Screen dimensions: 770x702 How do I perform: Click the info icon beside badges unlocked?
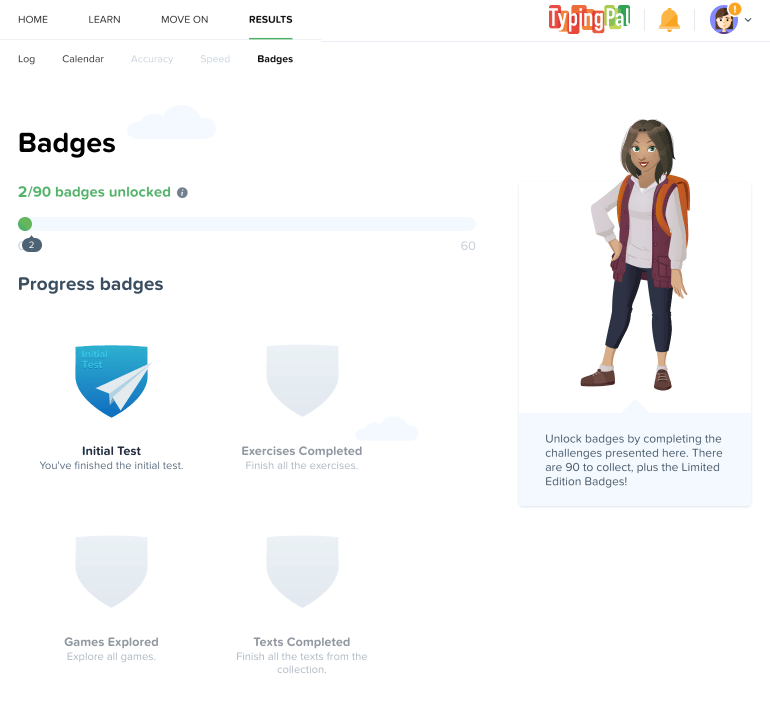pos(182,192)
